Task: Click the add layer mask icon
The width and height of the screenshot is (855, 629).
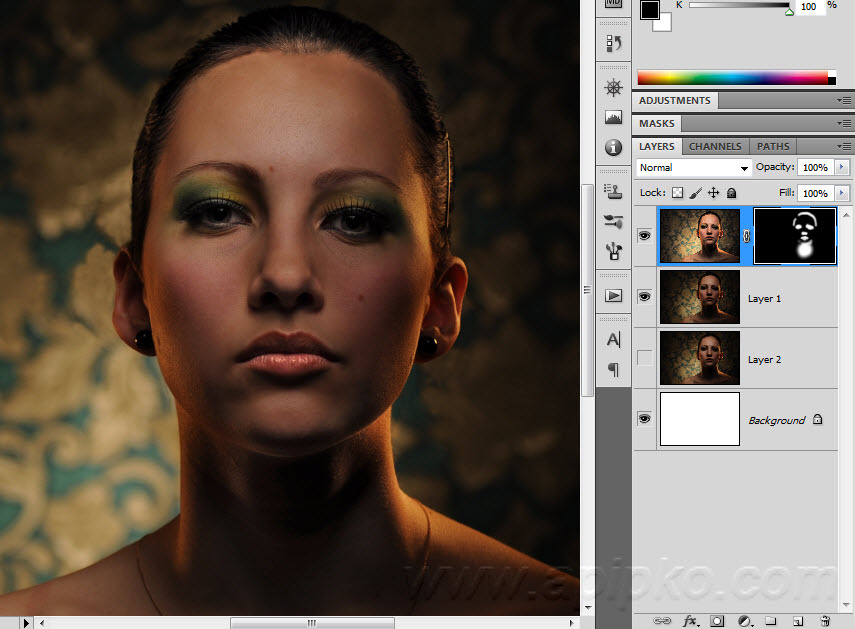Action: pos(717,621)
